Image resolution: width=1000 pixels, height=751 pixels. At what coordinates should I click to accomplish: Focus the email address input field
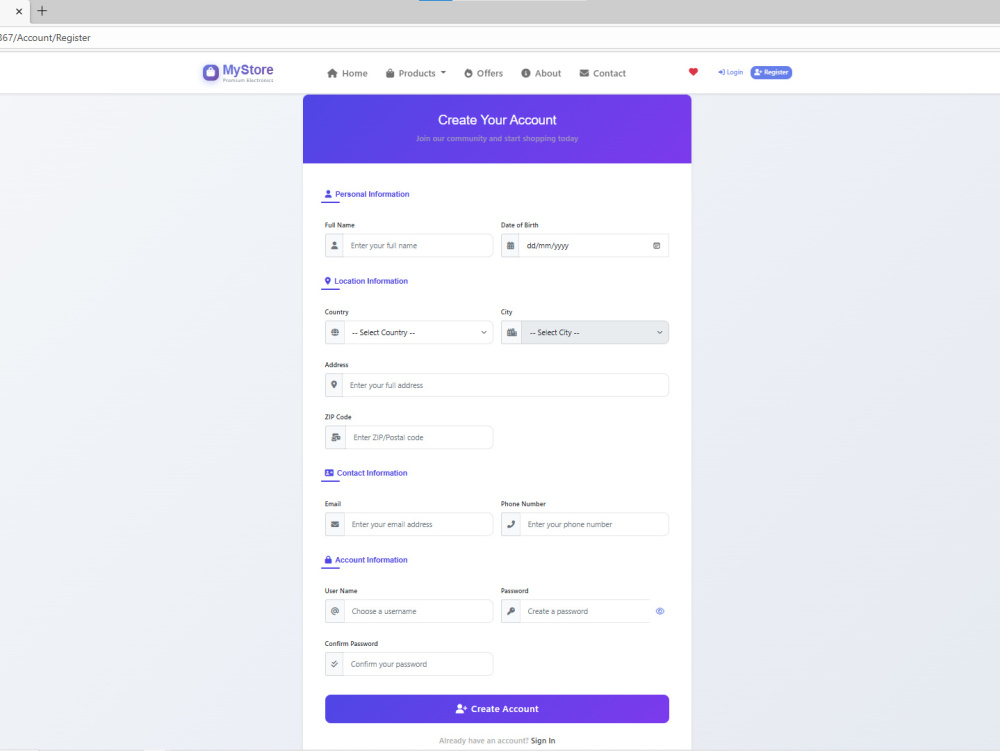[x=418, y=524]
